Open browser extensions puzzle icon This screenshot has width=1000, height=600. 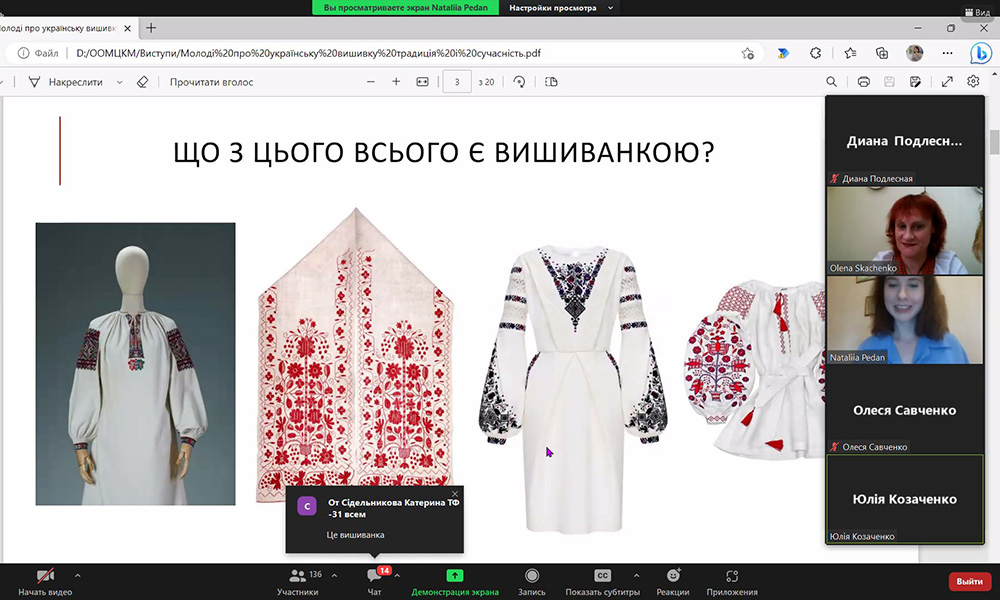(815, 54)
